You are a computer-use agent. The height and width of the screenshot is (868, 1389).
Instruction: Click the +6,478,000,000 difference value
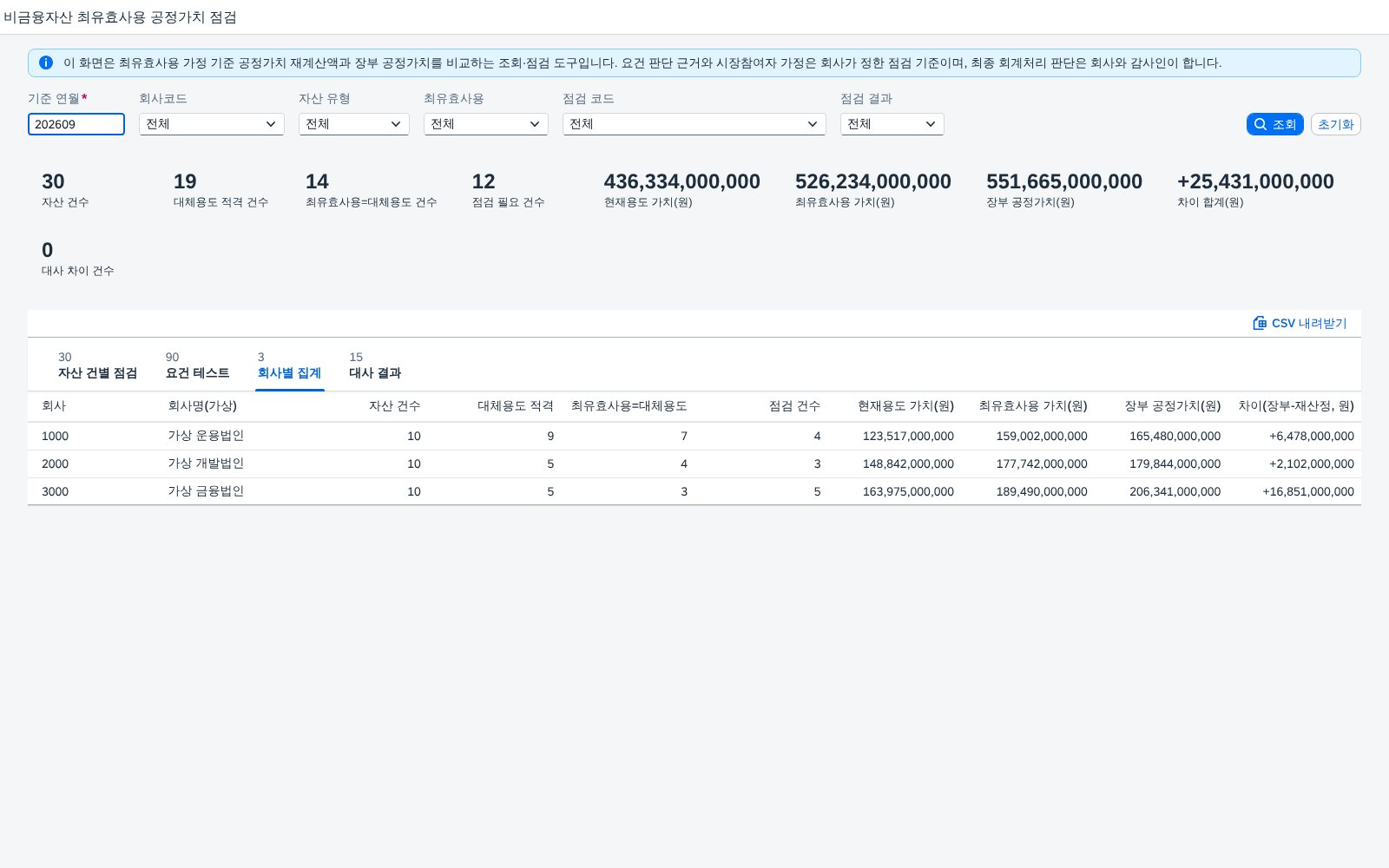pyautogui.click(x=1312, y=436)
